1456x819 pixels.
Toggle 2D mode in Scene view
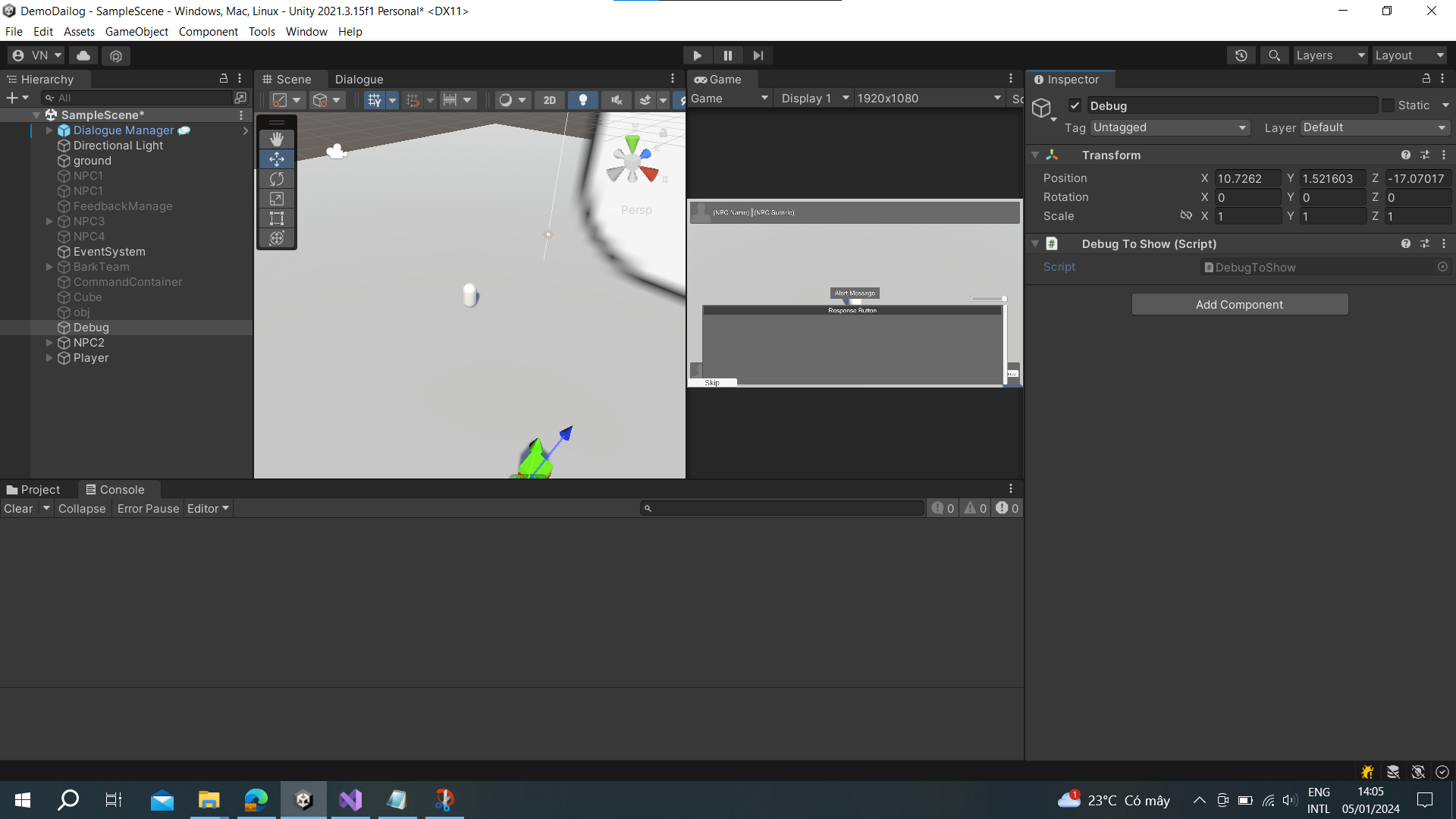click(x=550, y=100)
